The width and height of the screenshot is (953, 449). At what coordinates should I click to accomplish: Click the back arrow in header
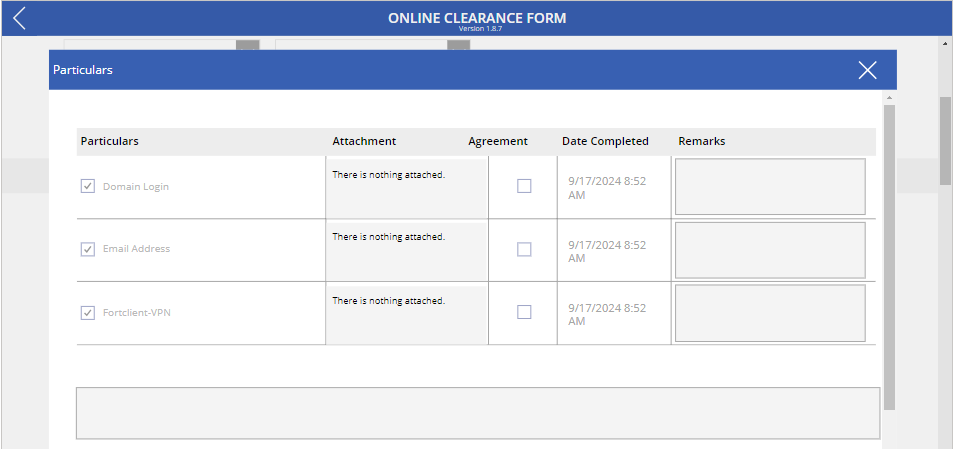point(19,18)
